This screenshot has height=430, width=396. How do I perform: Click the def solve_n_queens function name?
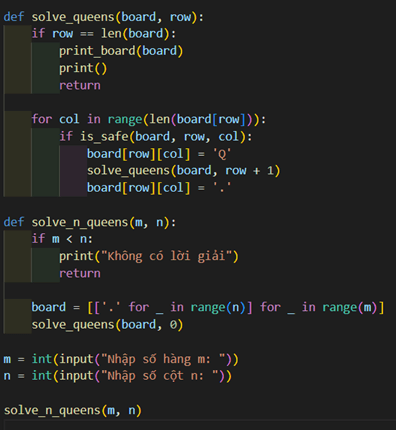(x=80, y=222)
